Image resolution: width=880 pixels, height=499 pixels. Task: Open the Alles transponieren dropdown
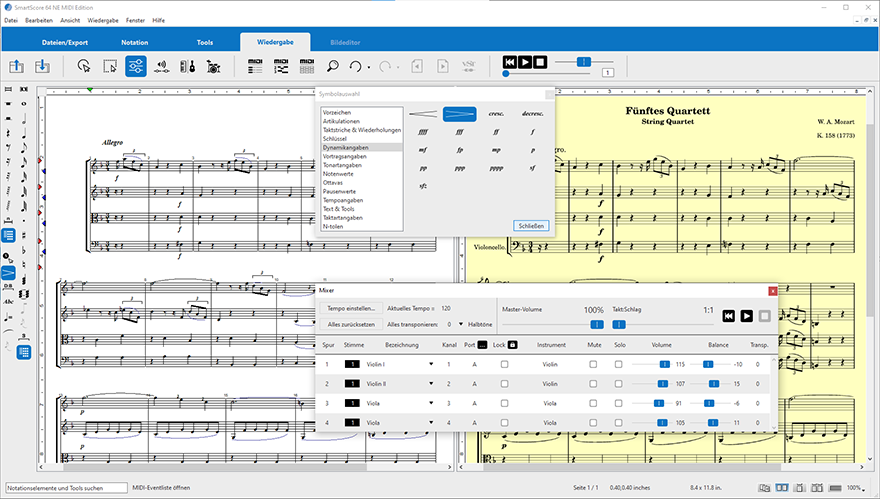click(x=461, y=324)
